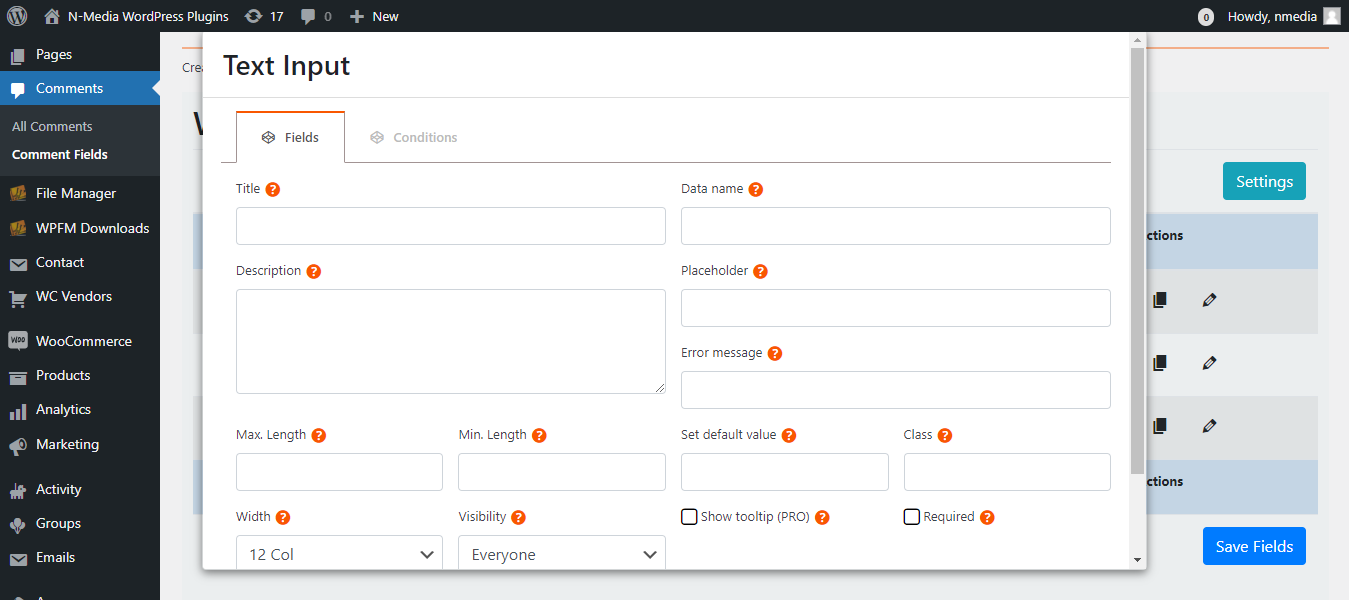Screen dimensions: 1349x600
Task: Click the second row's pencil edit icon
Action: (1210, 363)
